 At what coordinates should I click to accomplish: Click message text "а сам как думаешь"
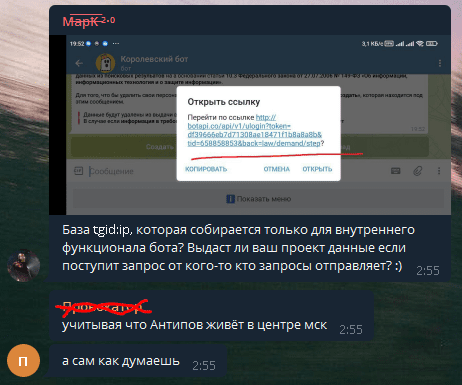121,361
